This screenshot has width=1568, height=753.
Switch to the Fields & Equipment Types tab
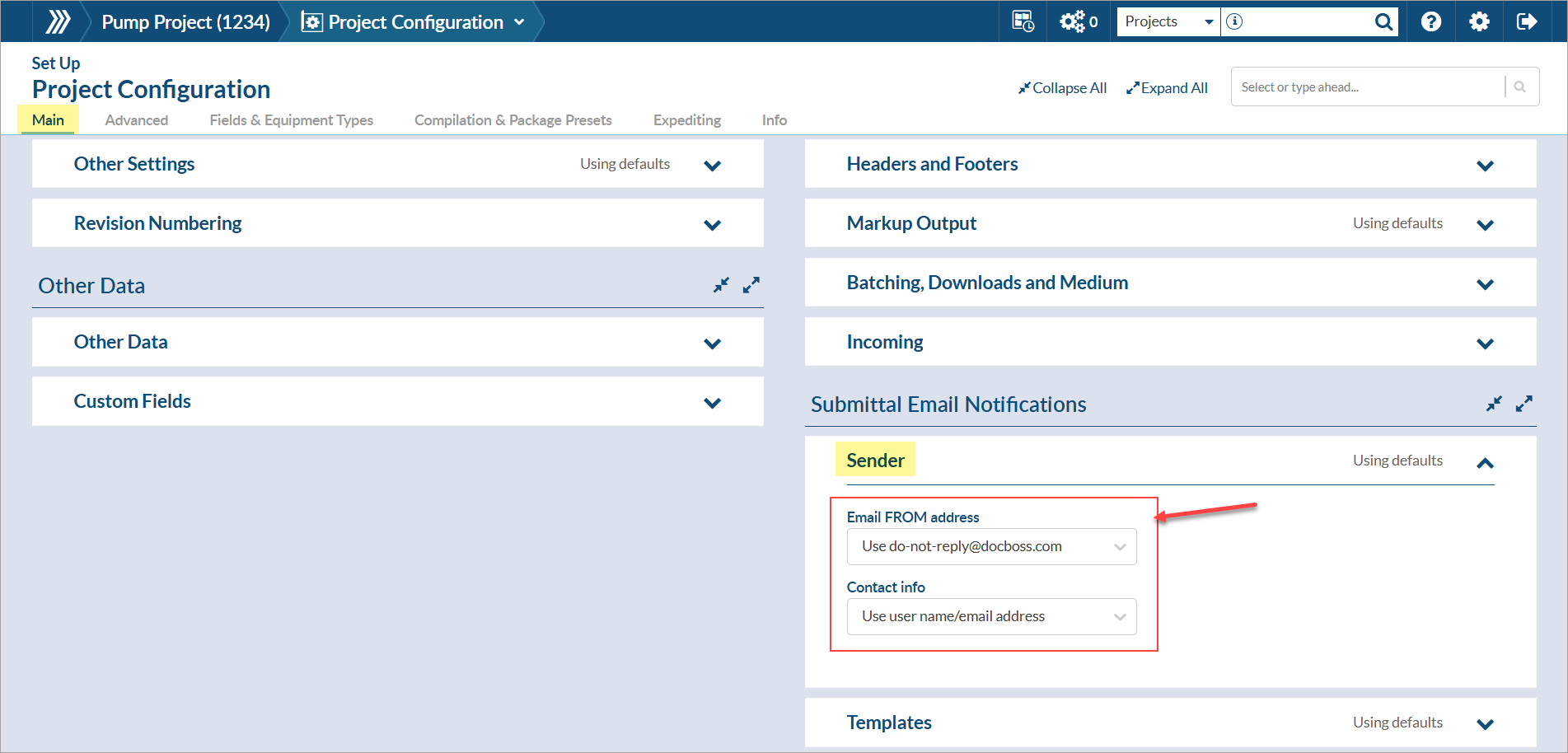click(x=291, y=120)
